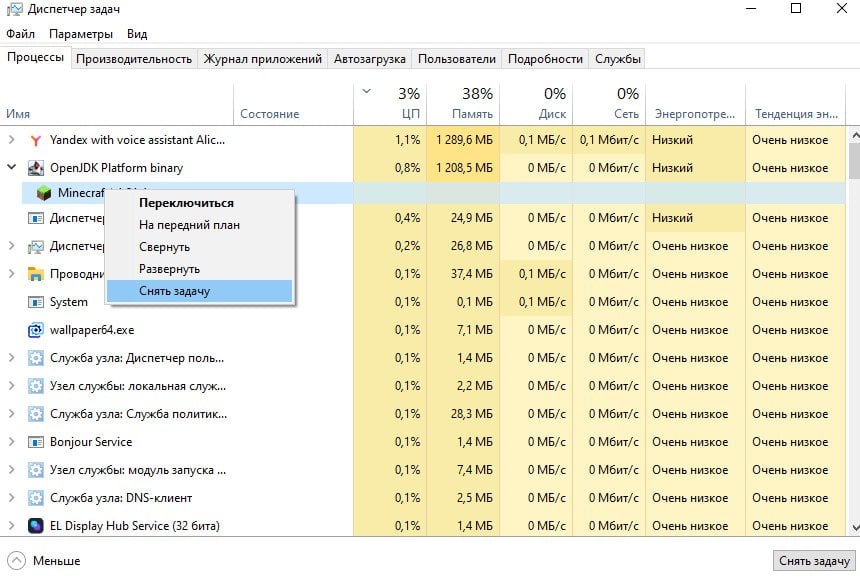Switch to the Производительность tab
This screenshot has height=578, width=860.
click(134, 59)
